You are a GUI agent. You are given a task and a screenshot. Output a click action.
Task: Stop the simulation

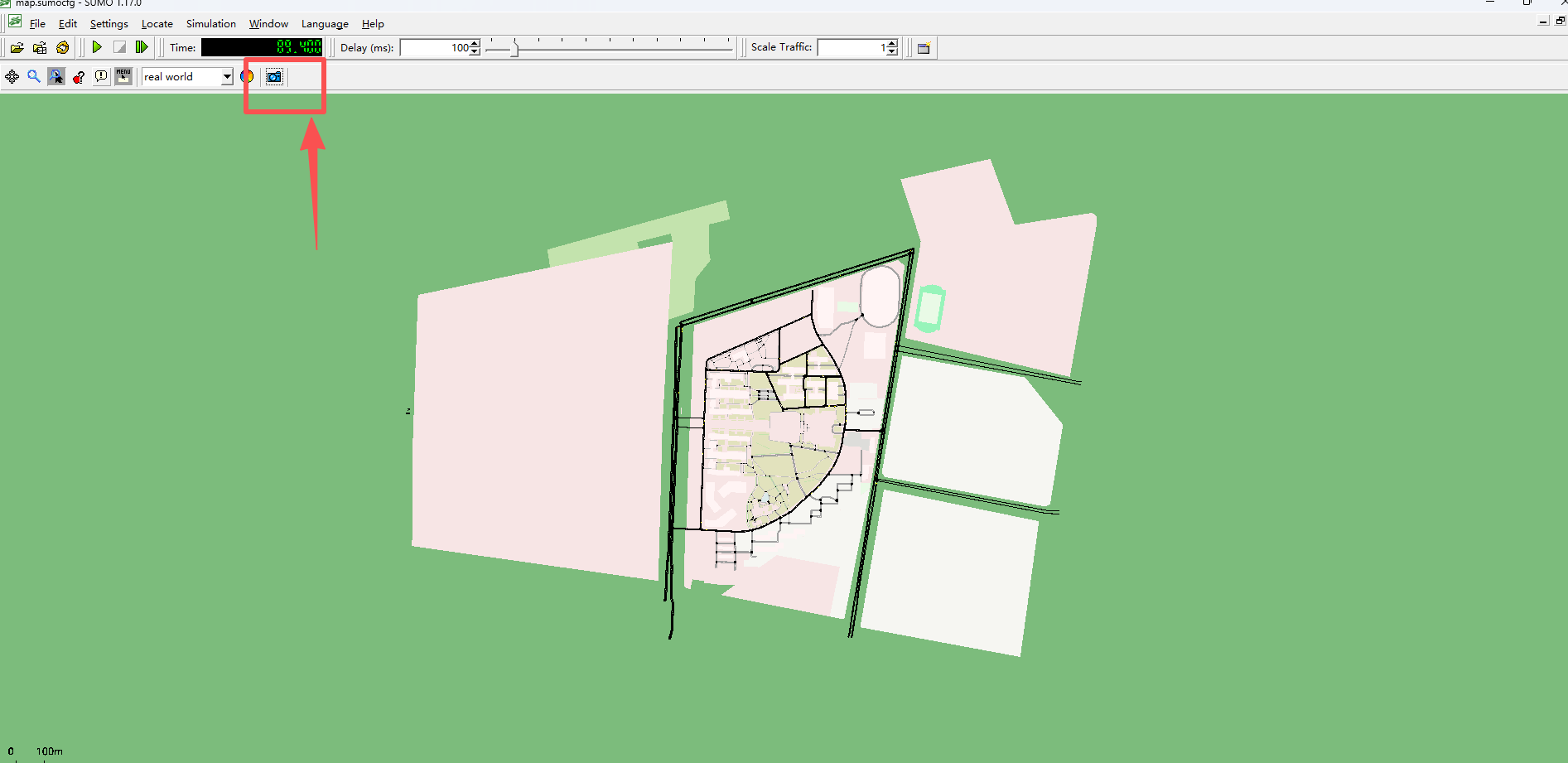click(x=119, y=47)
